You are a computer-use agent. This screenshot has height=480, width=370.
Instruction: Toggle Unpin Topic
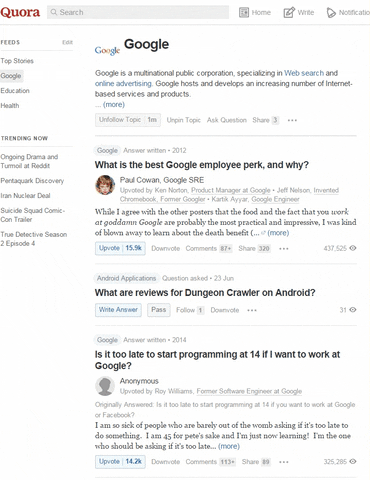point(184,120)
